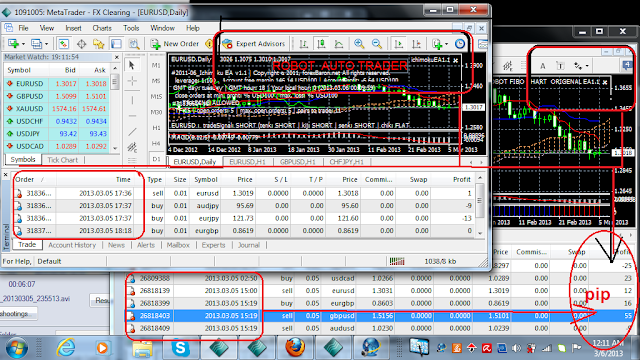640x360 pixels.
Task: Select XAUUSD in Market Watch
Action: click(x=57, y=109)
